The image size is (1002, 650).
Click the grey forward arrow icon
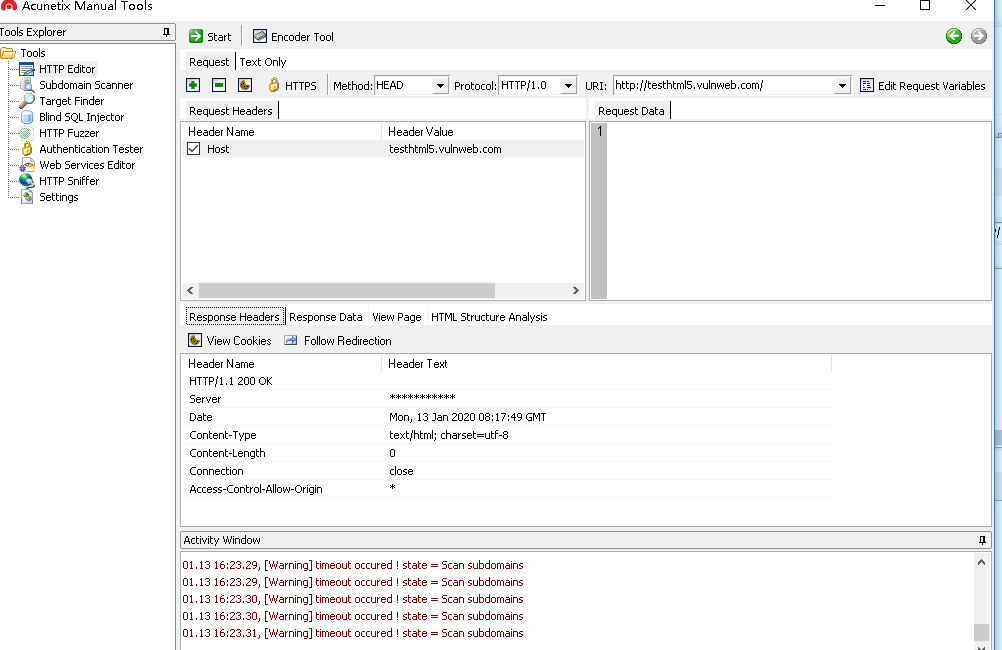[x=978, y=36]
